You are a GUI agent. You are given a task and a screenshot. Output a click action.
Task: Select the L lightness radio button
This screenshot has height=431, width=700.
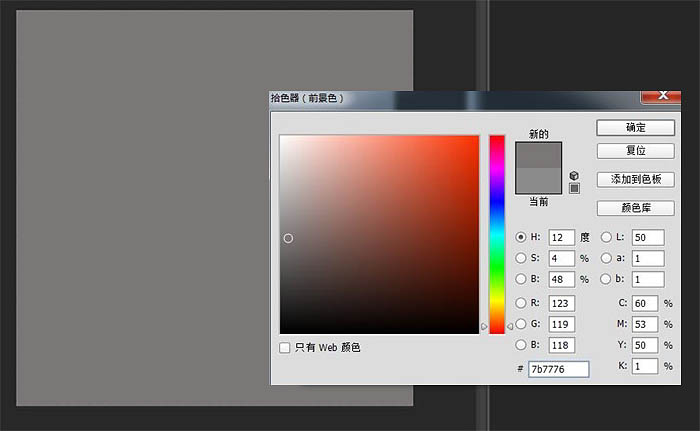tap(606, 237)
